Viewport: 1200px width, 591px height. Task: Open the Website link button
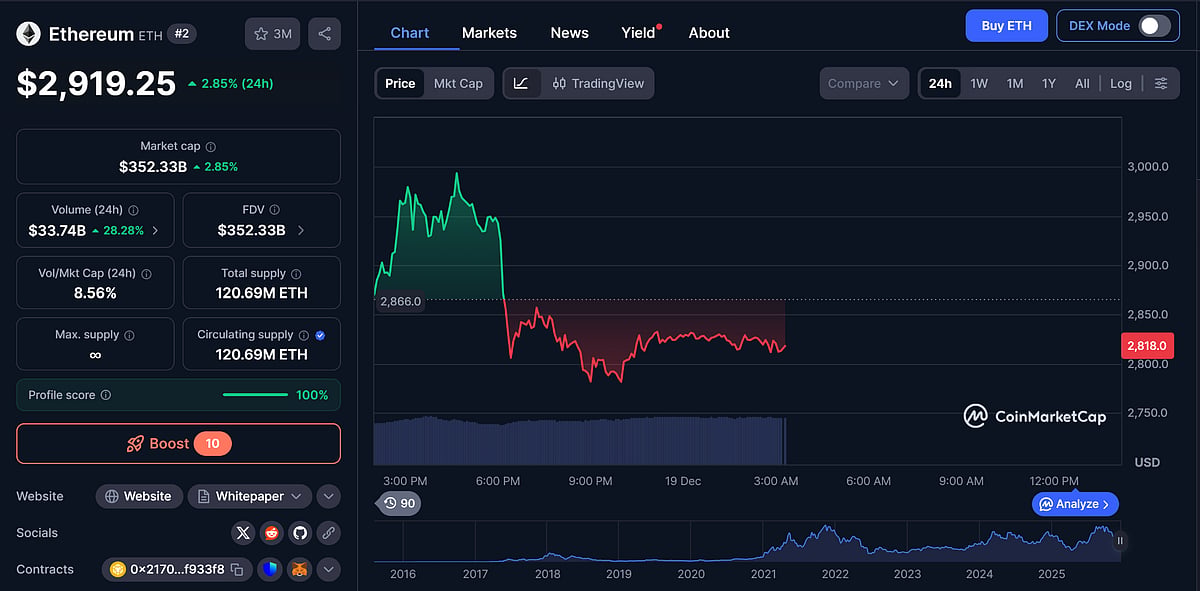click(138, 496)
